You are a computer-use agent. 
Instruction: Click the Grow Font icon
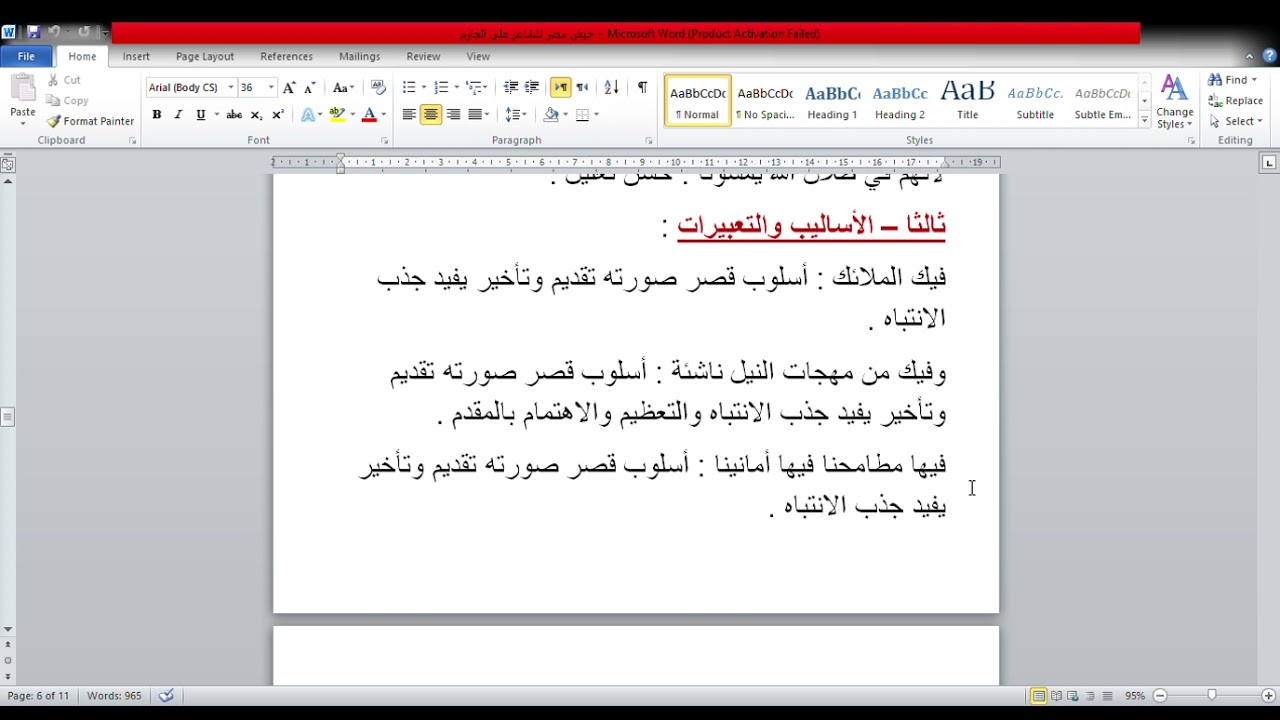[x=289, y=88]
